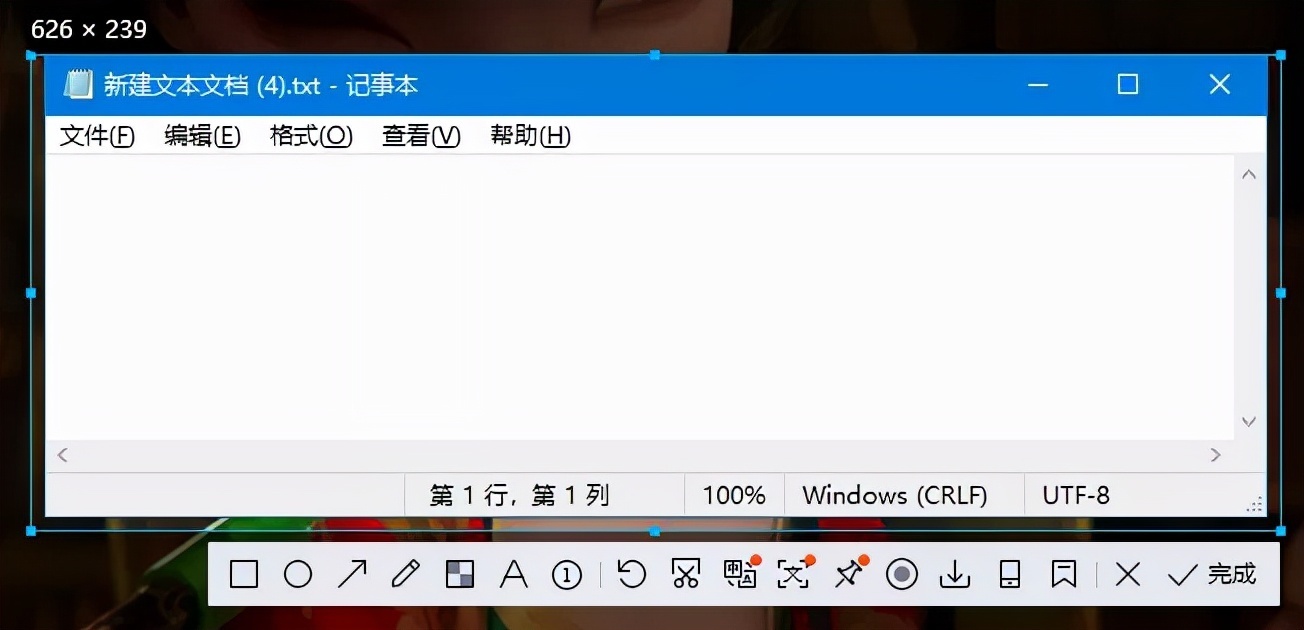1304x630 pixels.
Task: Click the top-center selection resize handle
Action: point(655,55)
